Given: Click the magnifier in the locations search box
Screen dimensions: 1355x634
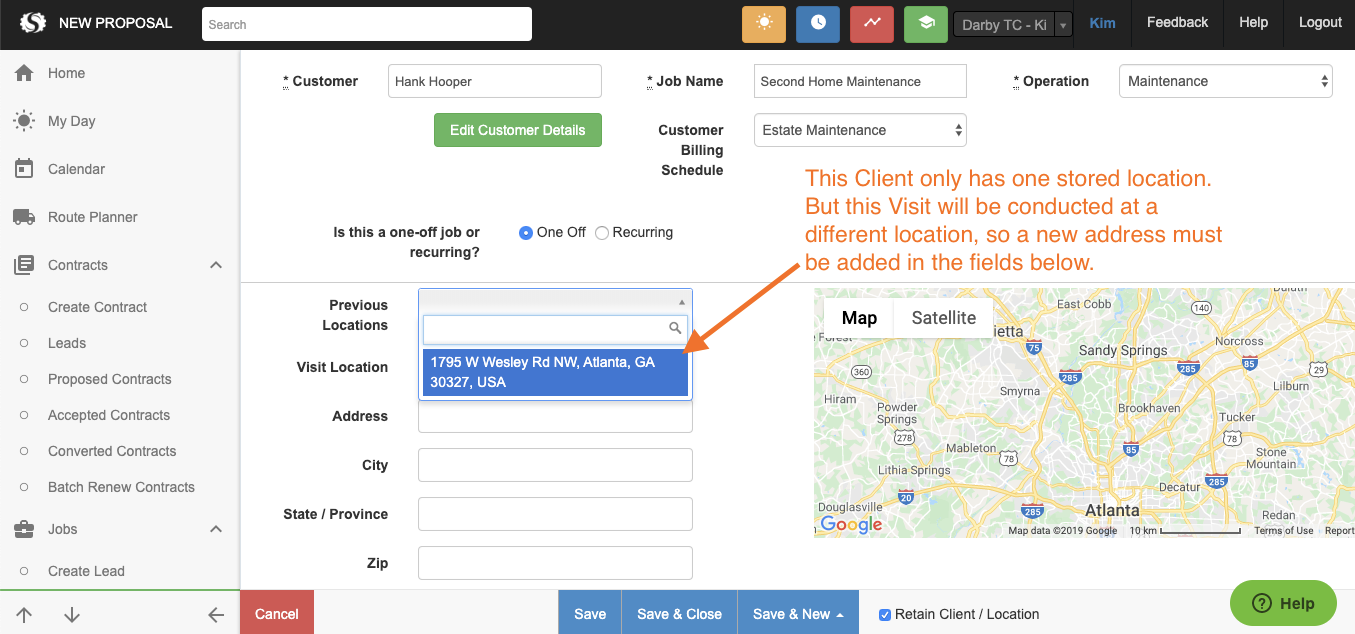Looking at the screenshot, I should coord(675,327).
